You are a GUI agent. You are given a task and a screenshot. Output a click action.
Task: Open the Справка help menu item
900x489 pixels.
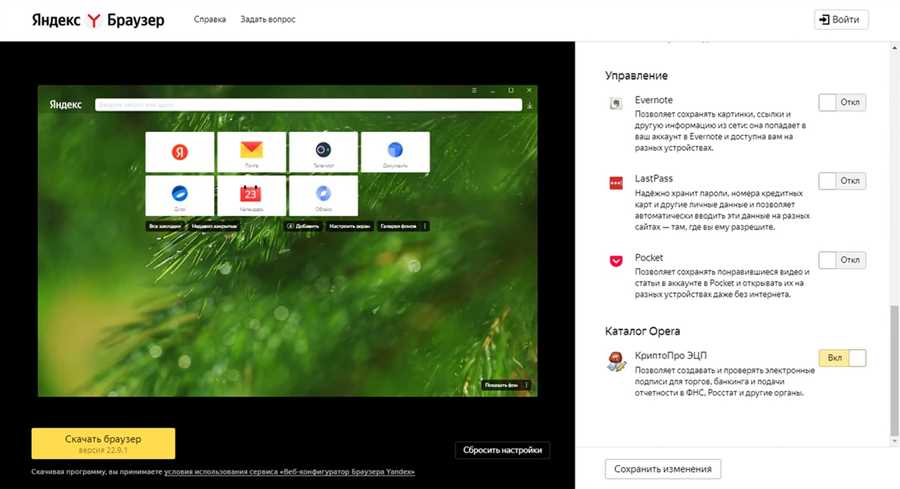pyautogui.click(x=210, y=20)
